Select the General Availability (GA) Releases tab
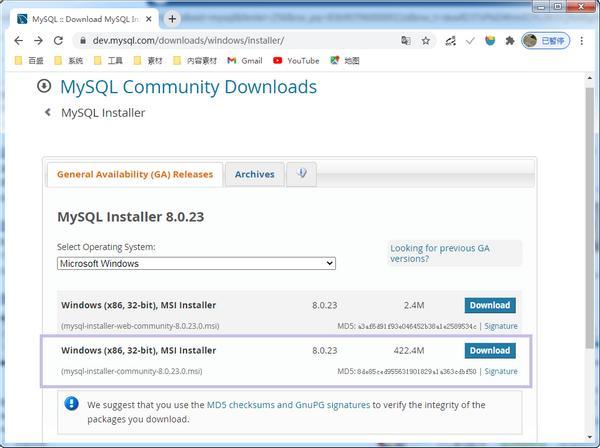 pos(135,174)
